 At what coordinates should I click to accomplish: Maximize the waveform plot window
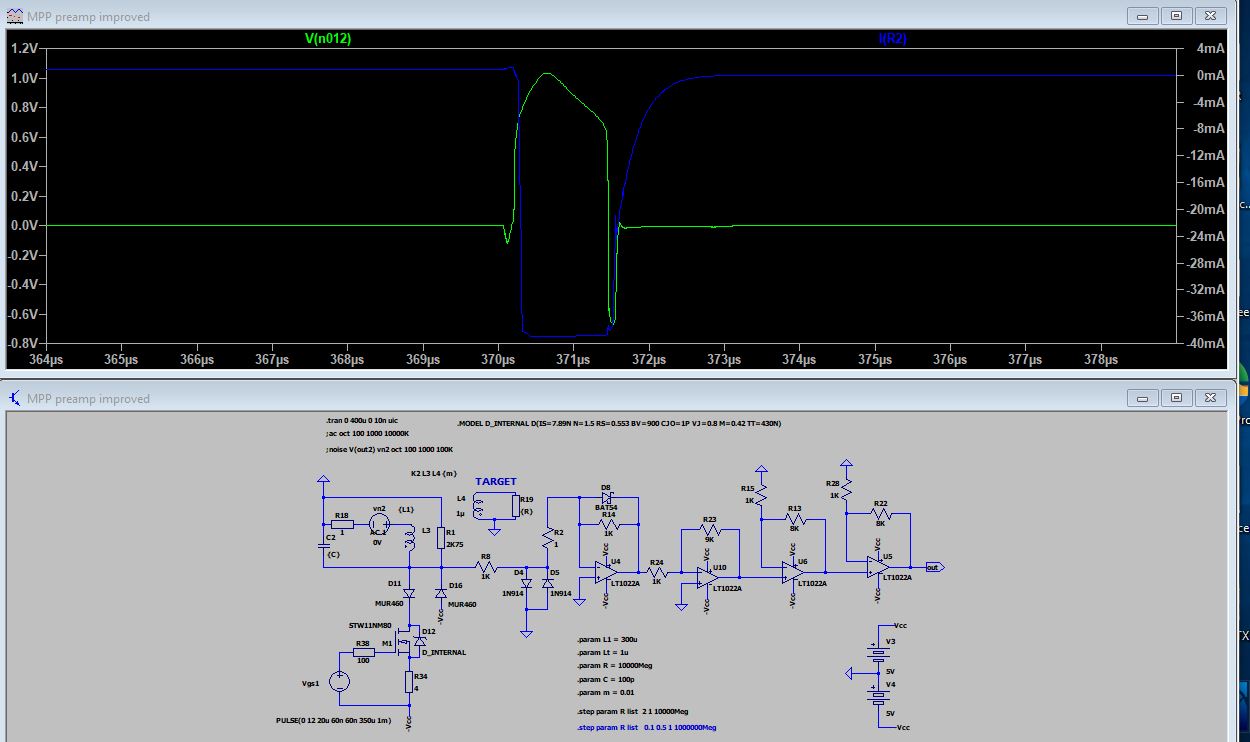pos(1176,17)
